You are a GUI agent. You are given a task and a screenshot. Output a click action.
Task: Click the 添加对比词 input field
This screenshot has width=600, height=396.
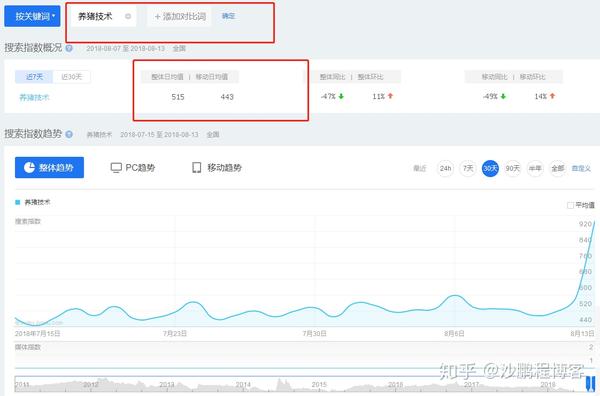179,16
